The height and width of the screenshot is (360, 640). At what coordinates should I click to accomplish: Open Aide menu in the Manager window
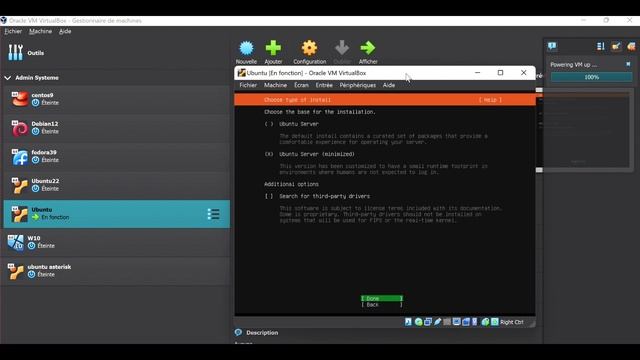pos(65,31)
